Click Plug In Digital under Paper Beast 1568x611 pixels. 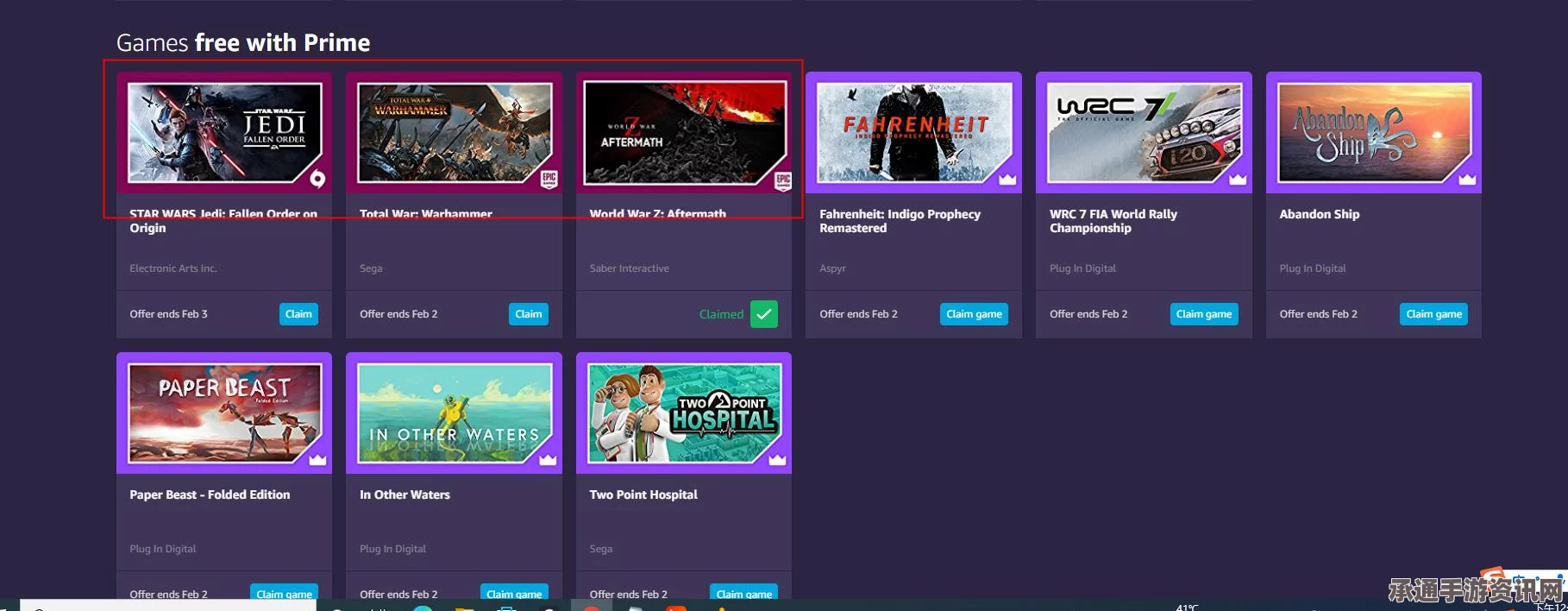[163, 549]
